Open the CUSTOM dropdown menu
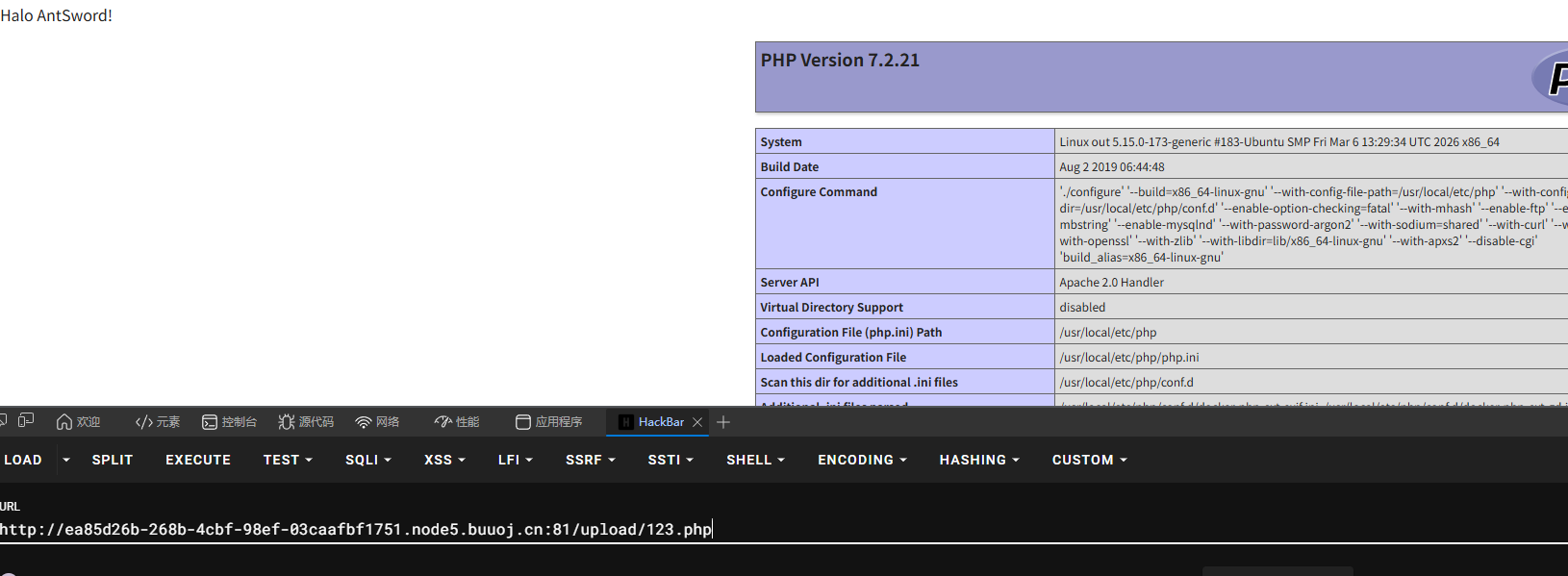Viewport: 1568px width, 576px height. (x=1089, y=460)
